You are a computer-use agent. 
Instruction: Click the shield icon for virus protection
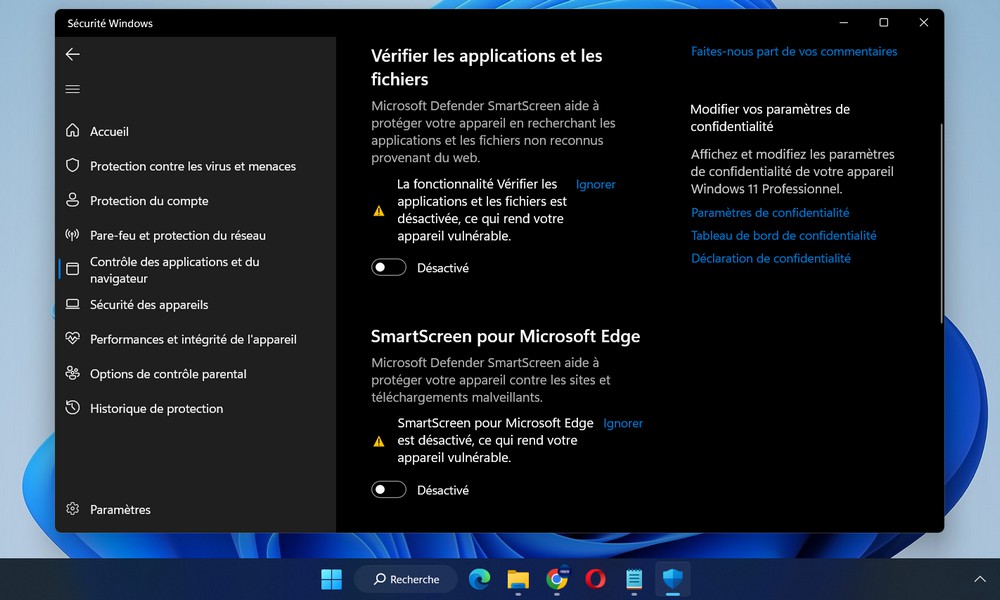[x=73, y=166]
